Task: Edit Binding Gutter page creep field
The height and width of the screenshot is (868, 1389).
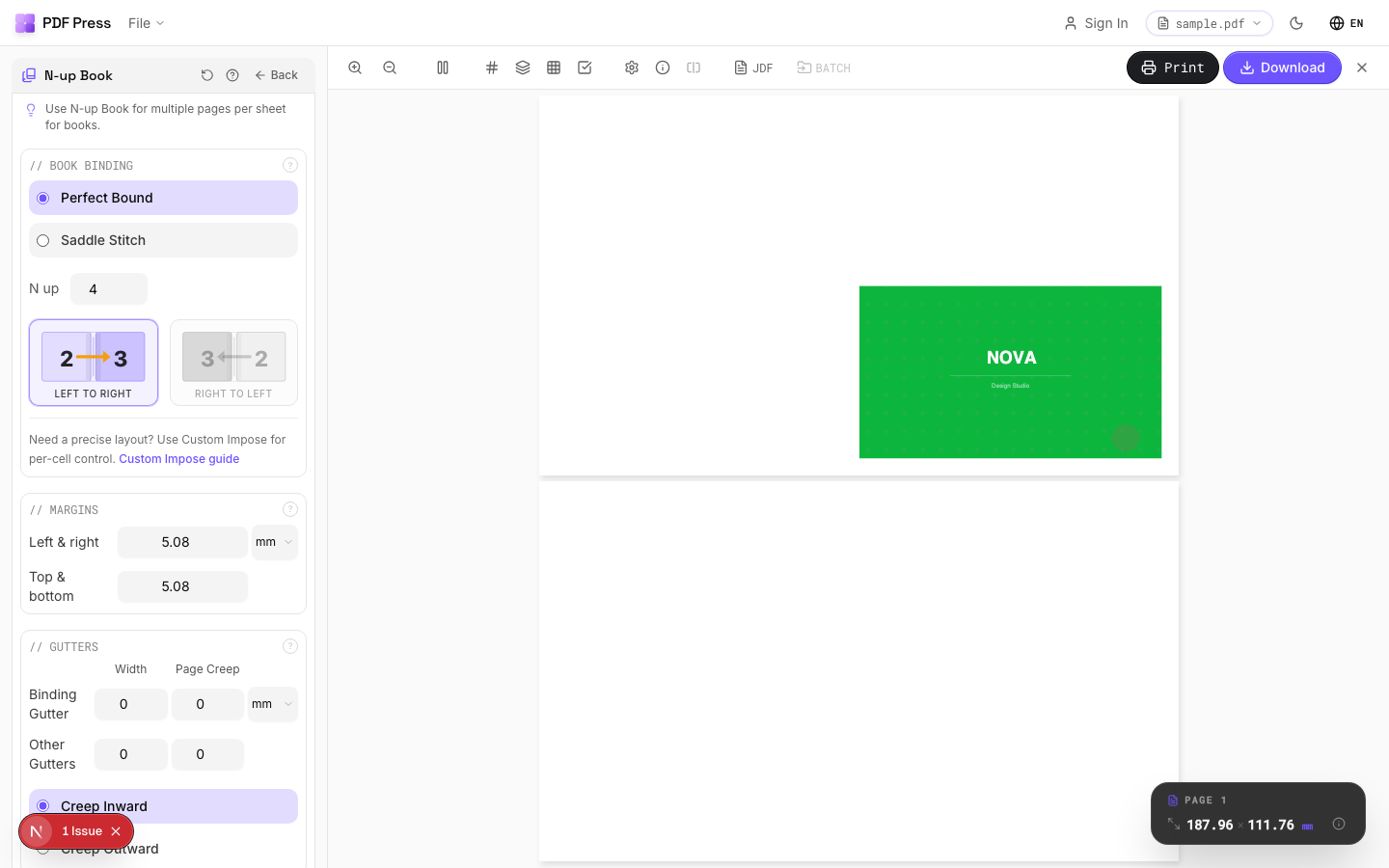Action: [x=207, y=704]
